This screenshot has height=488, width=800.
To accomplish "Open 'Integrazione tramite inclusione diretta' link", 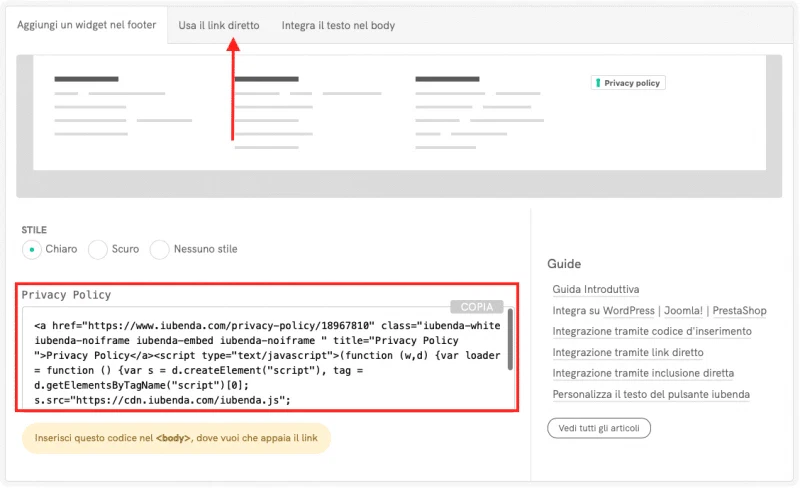I will tap(643, 373).
